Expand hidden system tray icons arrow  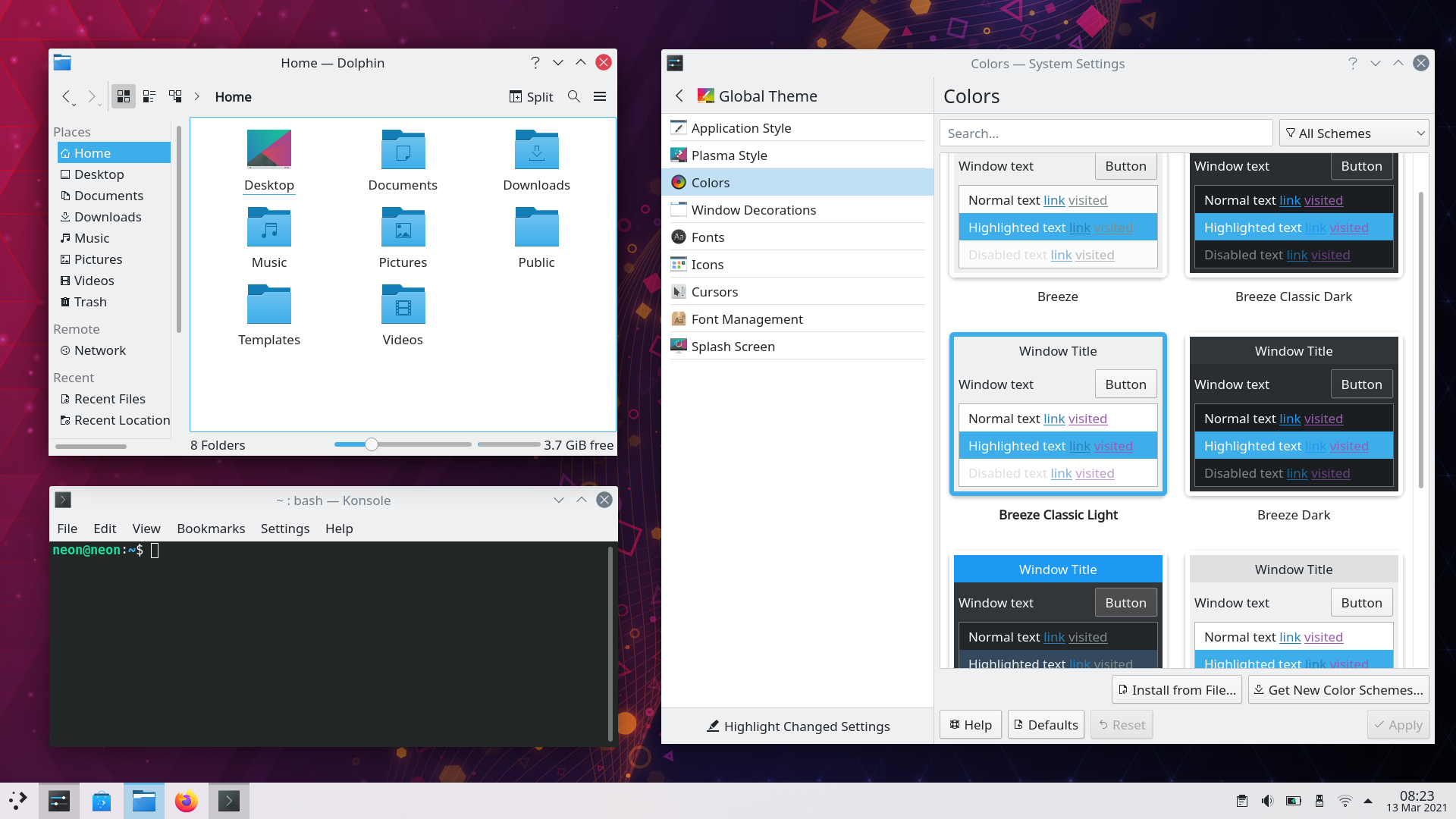[x=1368, y=801]
